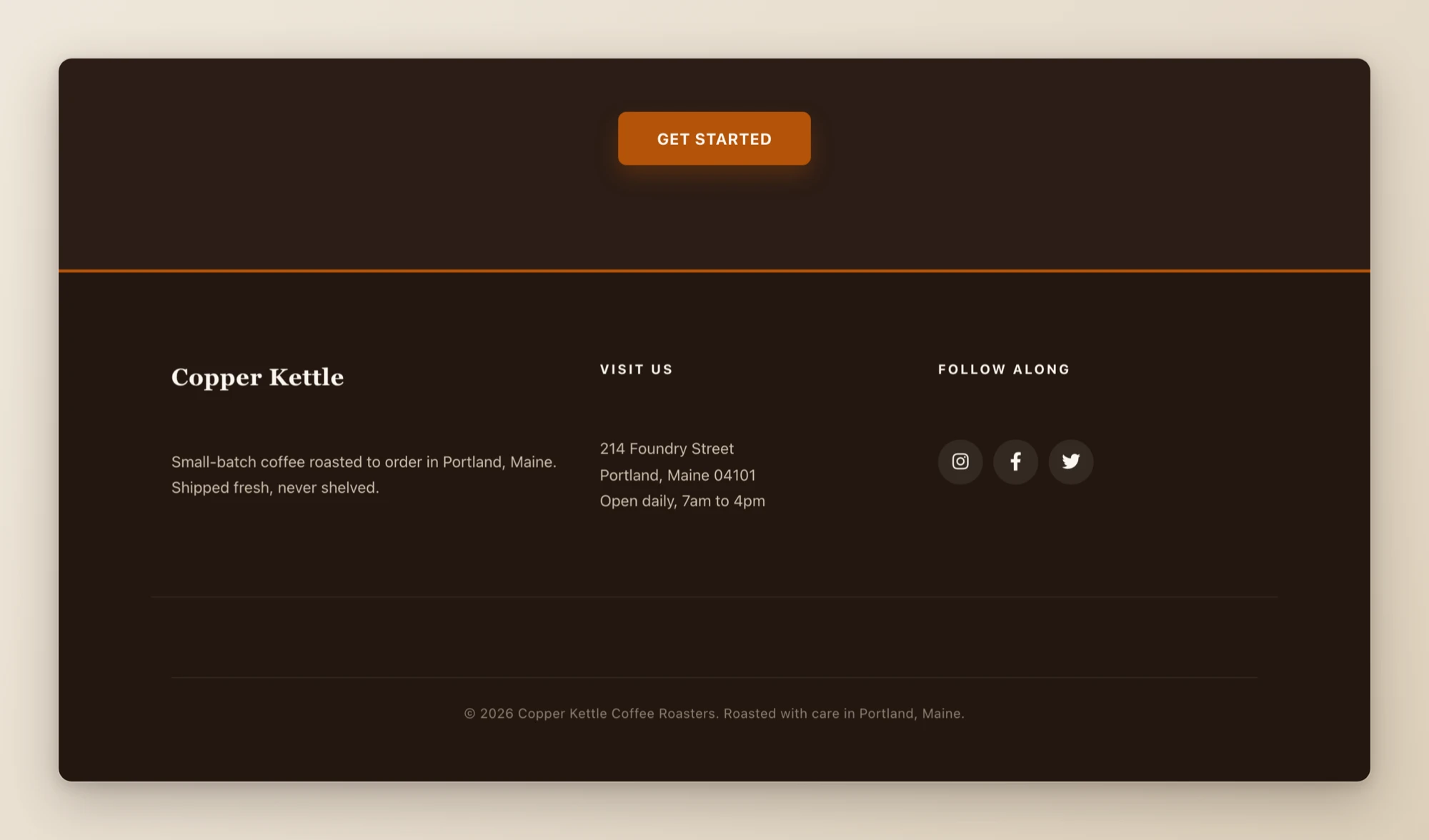Open the Facebook social icon
Image resolution: width=1429 pixels, height=840 pixels.
click(1015, 461)
